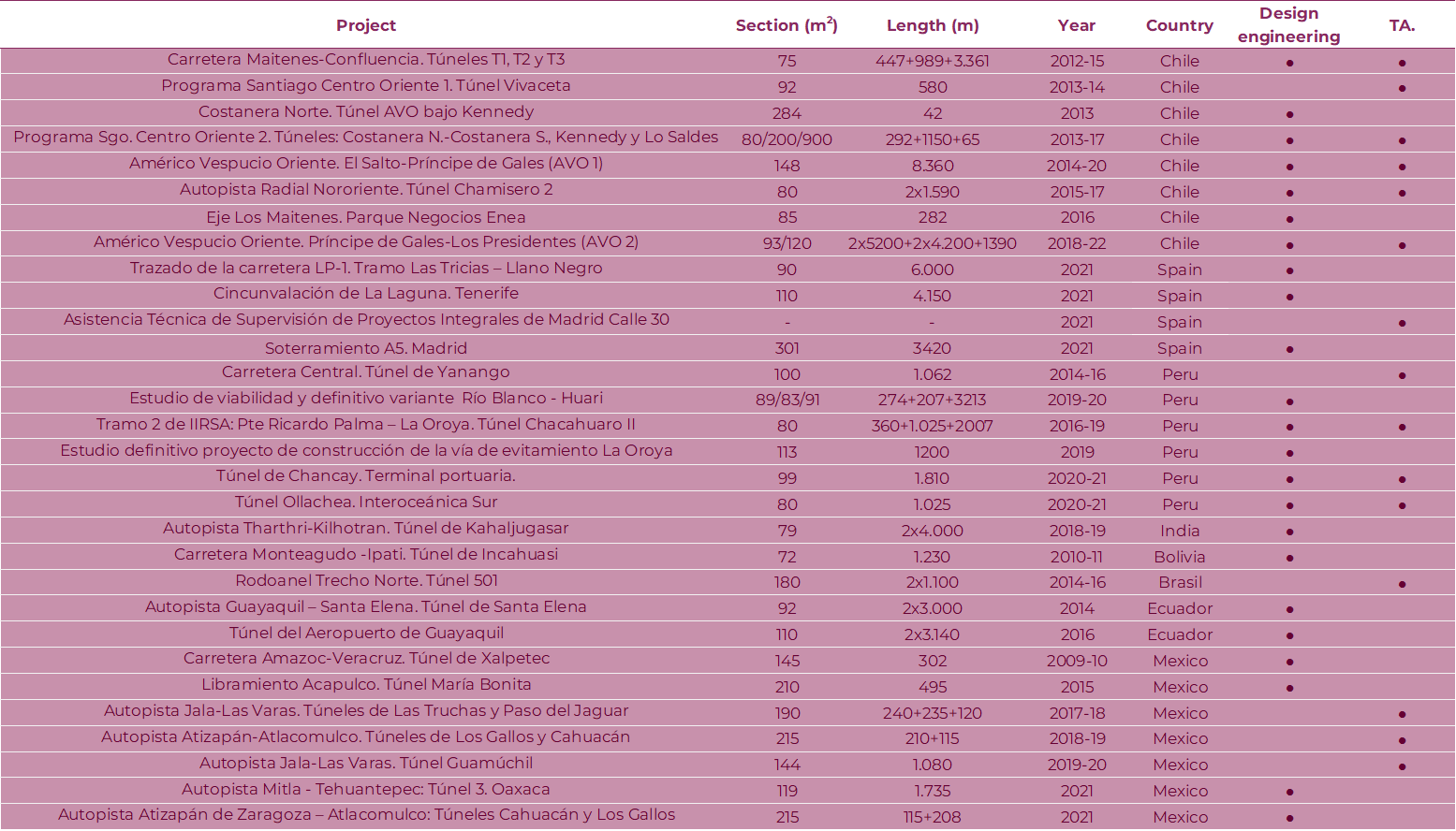Click TA dot for Rodoanel Trecho Norte row
Viewport: 1456px width, 831px height.
pos(1402,584)
